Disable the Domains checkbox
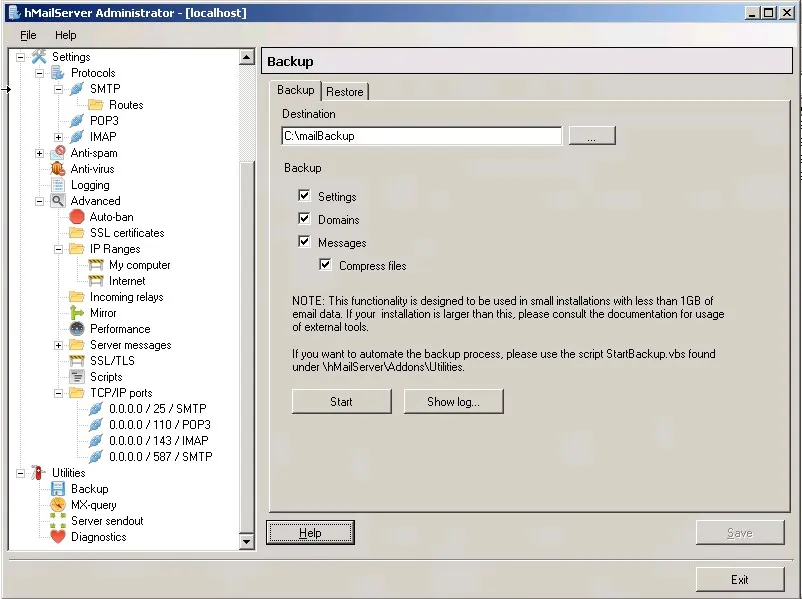The image size is (802, 599). click(x=305, y=218)
